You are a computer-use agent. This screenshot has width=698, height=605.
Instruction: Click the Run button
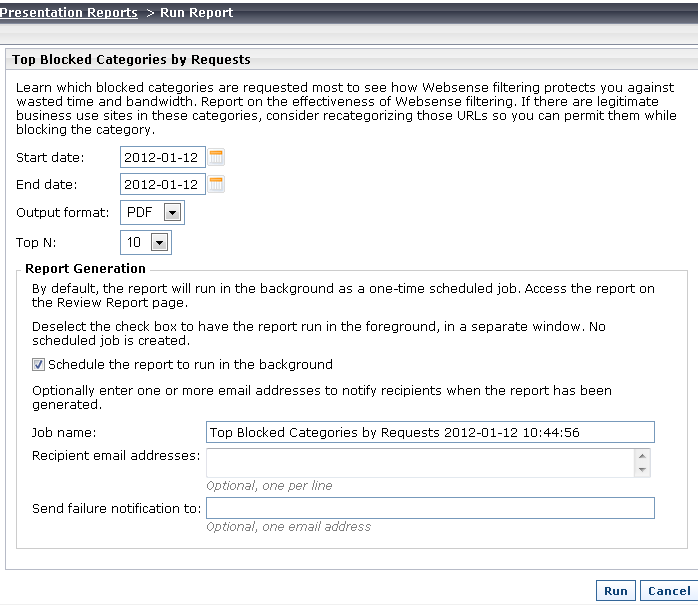tap(616, 591)
